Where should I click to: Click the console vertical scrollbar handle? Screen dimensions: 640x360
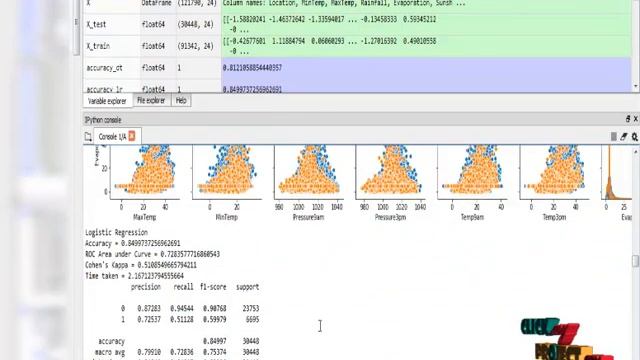pos(636,261)
